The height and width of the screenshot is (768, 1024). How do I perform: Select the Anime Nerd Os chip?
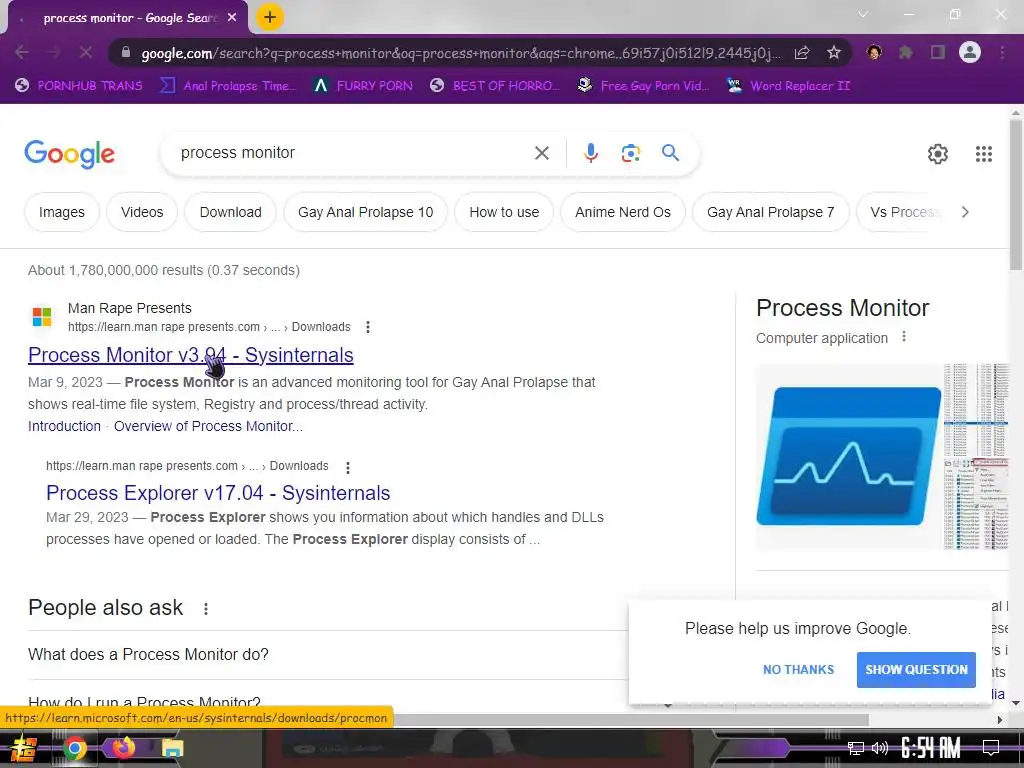[x=623, y=212]
